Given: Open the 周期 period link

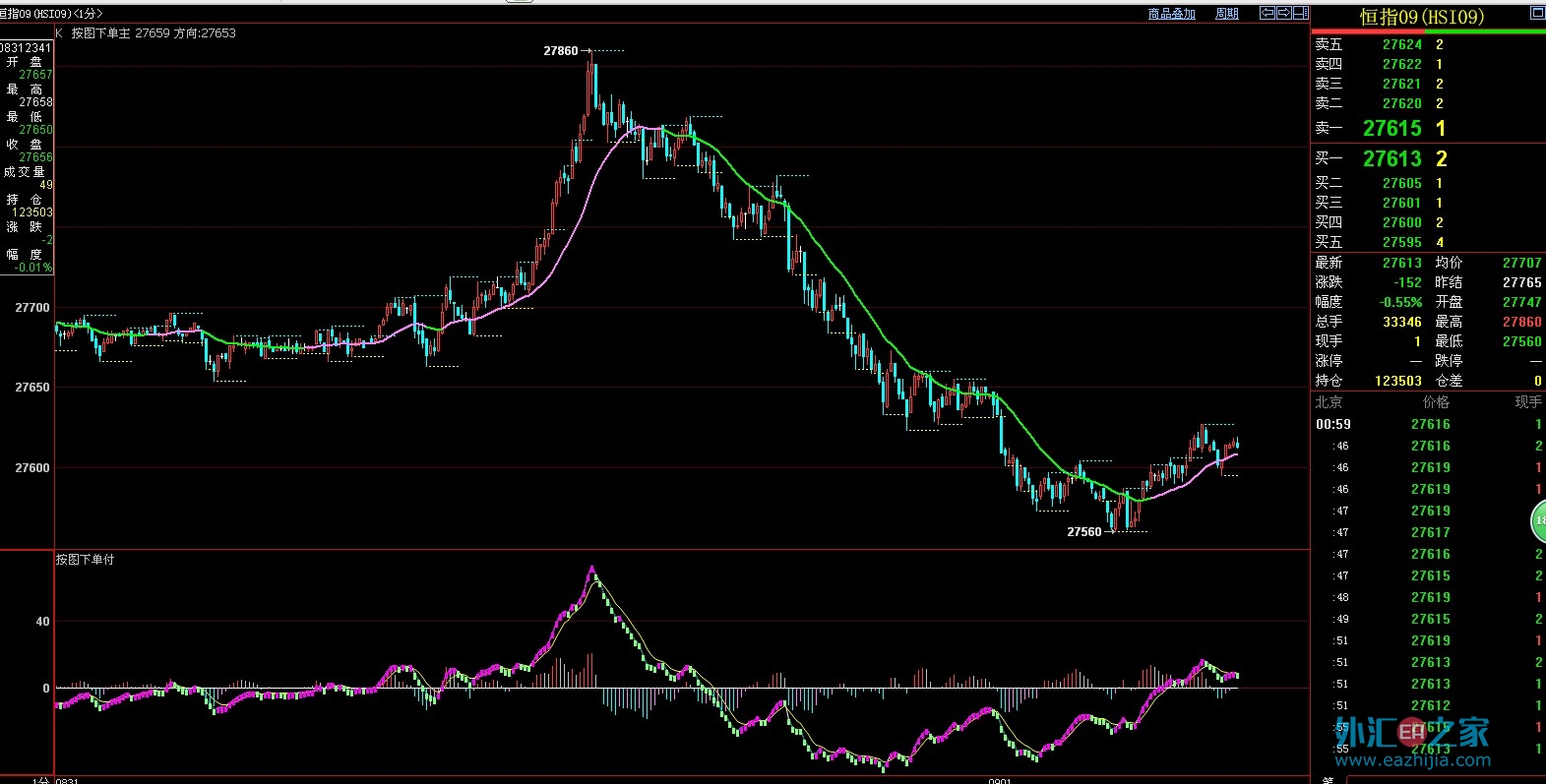Looking at the screenshot, I should coord(1226,14).
